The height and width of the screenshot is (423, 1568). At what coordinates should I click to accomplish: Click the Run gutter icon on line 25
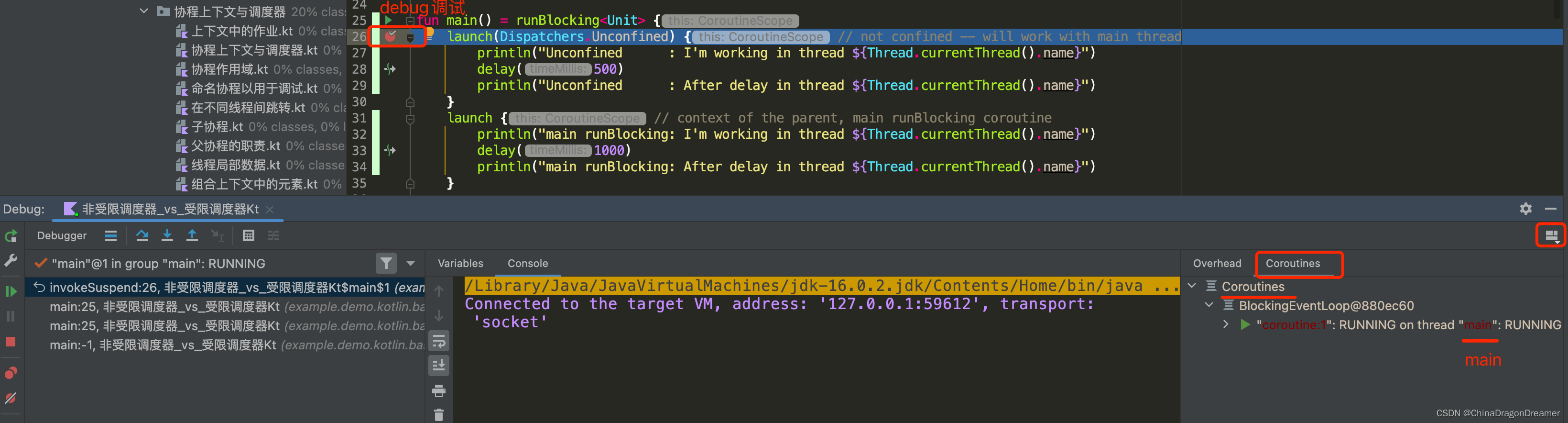click(388, 21)
